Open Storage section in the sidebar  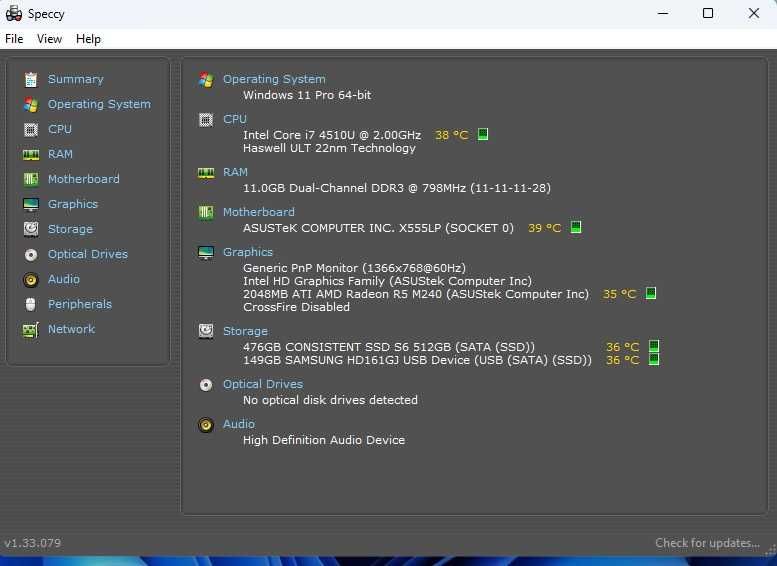pyautogui.click(x=70, y=229)
